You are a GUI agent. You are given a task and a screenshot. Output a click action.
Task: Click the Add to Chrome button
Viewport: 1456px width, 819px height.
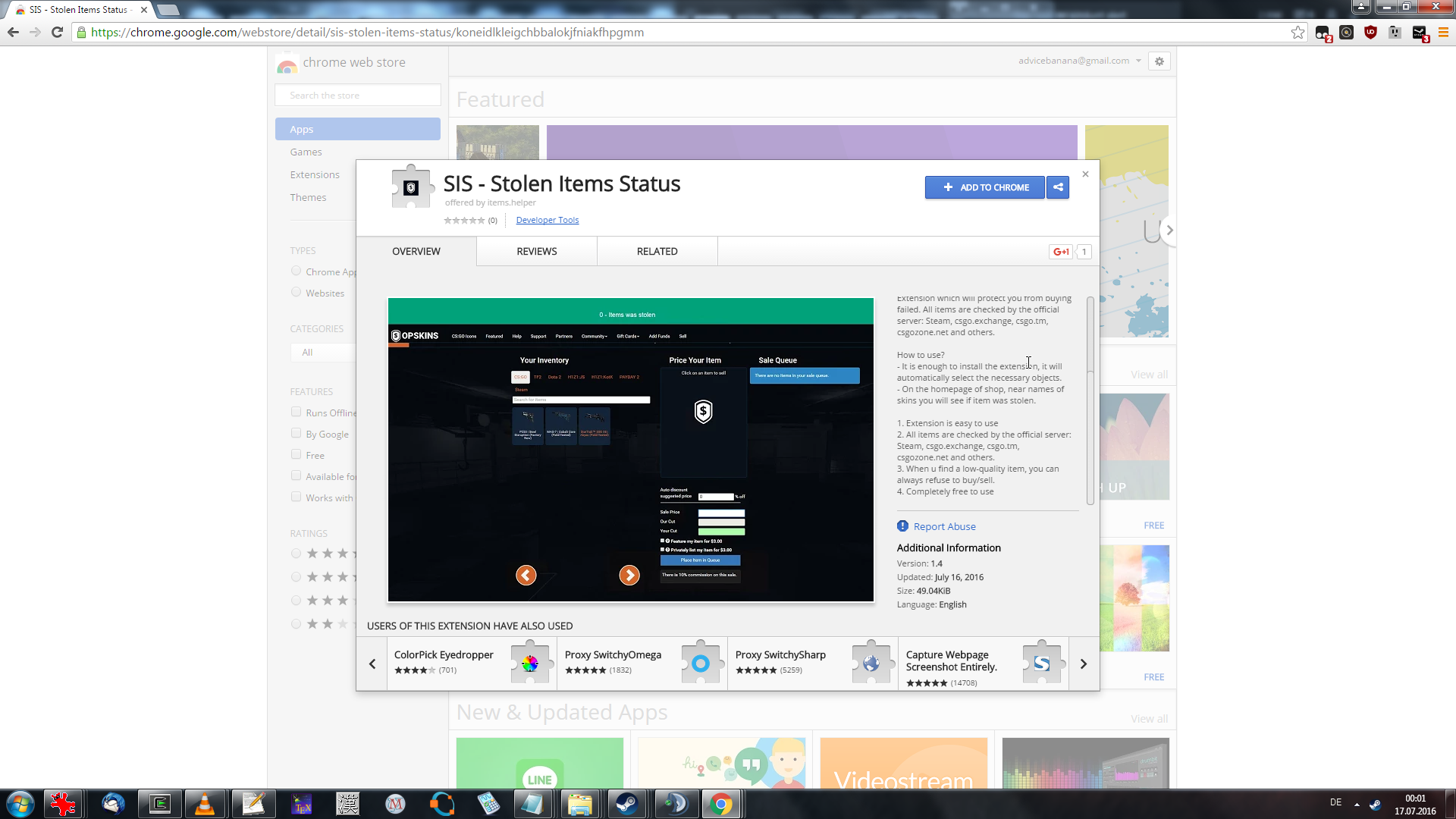click(x=984, y=187)
